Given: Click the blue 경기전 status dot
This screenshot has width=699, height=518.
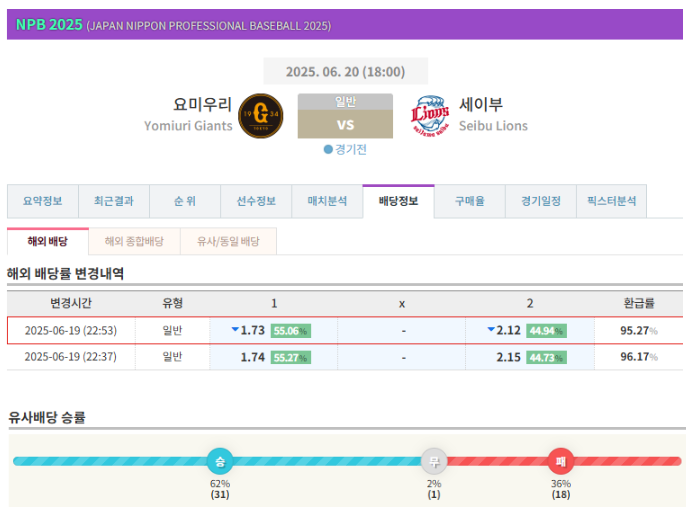Looking at the screenshot, I should pyautogui.click(x=328, y=149).
